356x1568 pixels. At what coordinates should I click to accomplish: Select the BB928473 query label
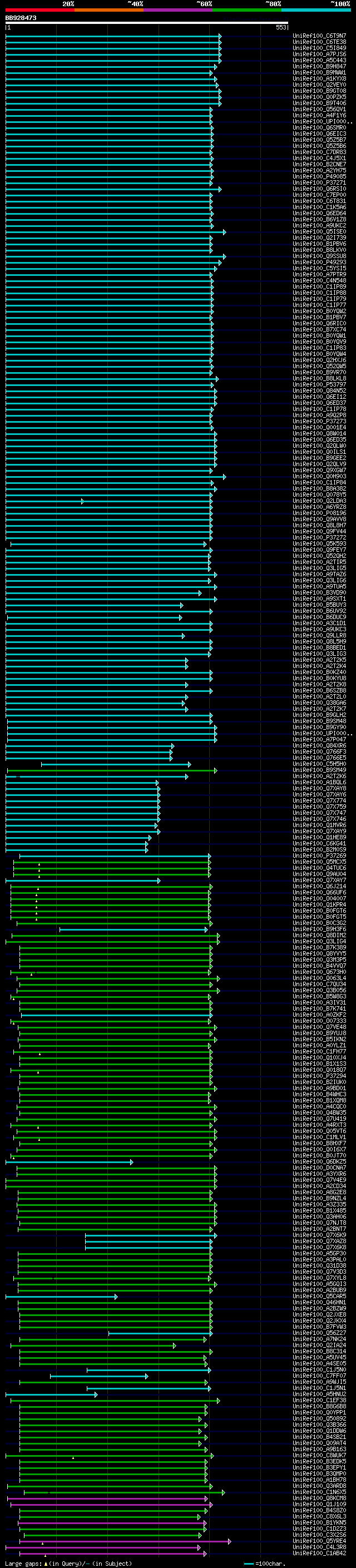click(x=21, y=18)
